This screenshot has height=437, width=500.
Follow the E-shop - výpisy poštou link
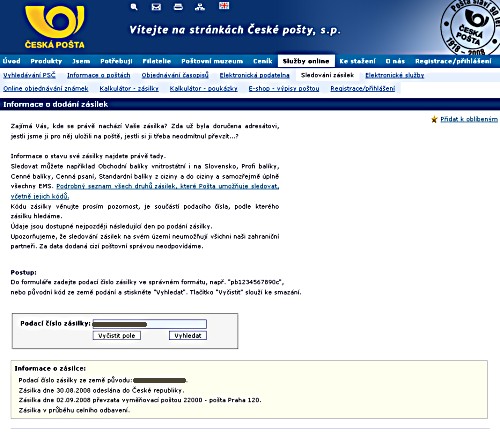pyautogui.click(x=284, y=89)
